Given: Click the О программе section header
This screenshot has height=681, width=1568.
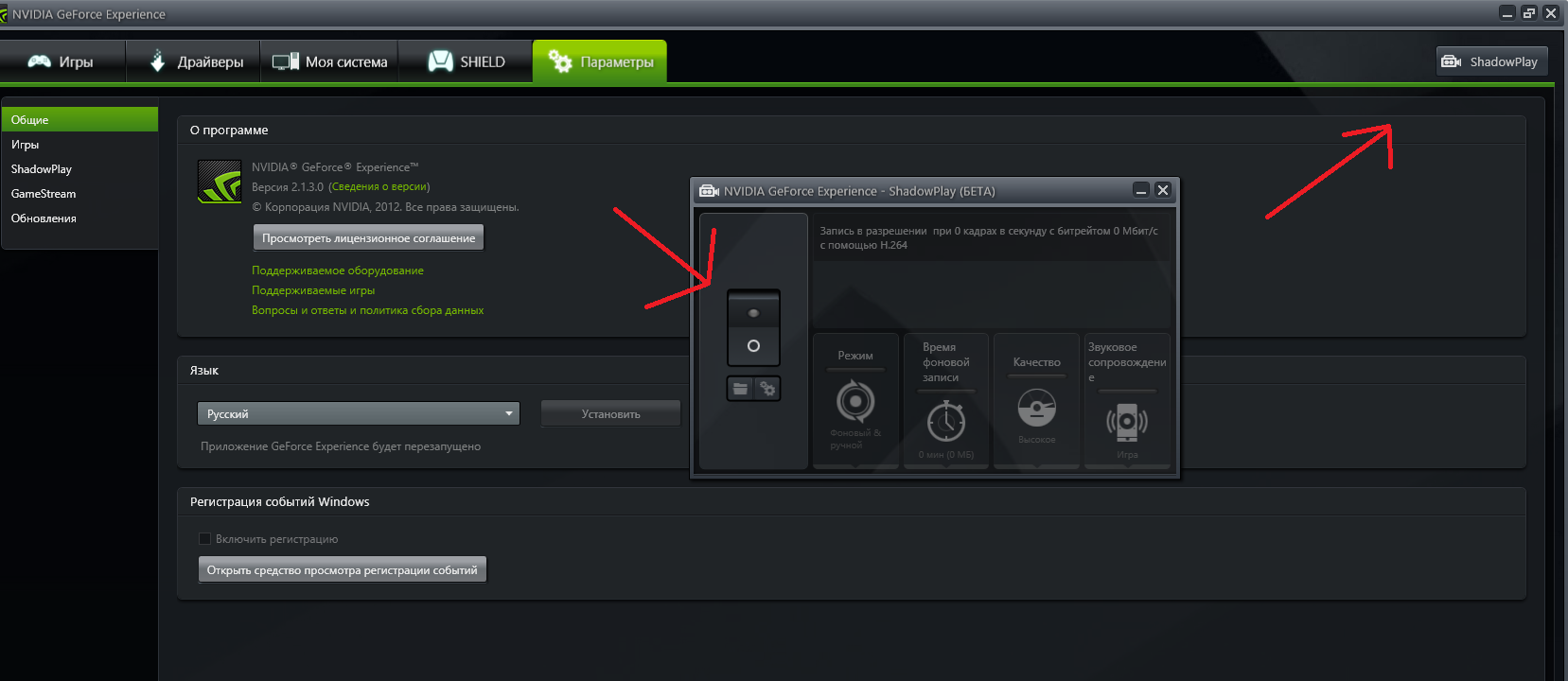Looking at the screenshot, I should click(229, 131).
